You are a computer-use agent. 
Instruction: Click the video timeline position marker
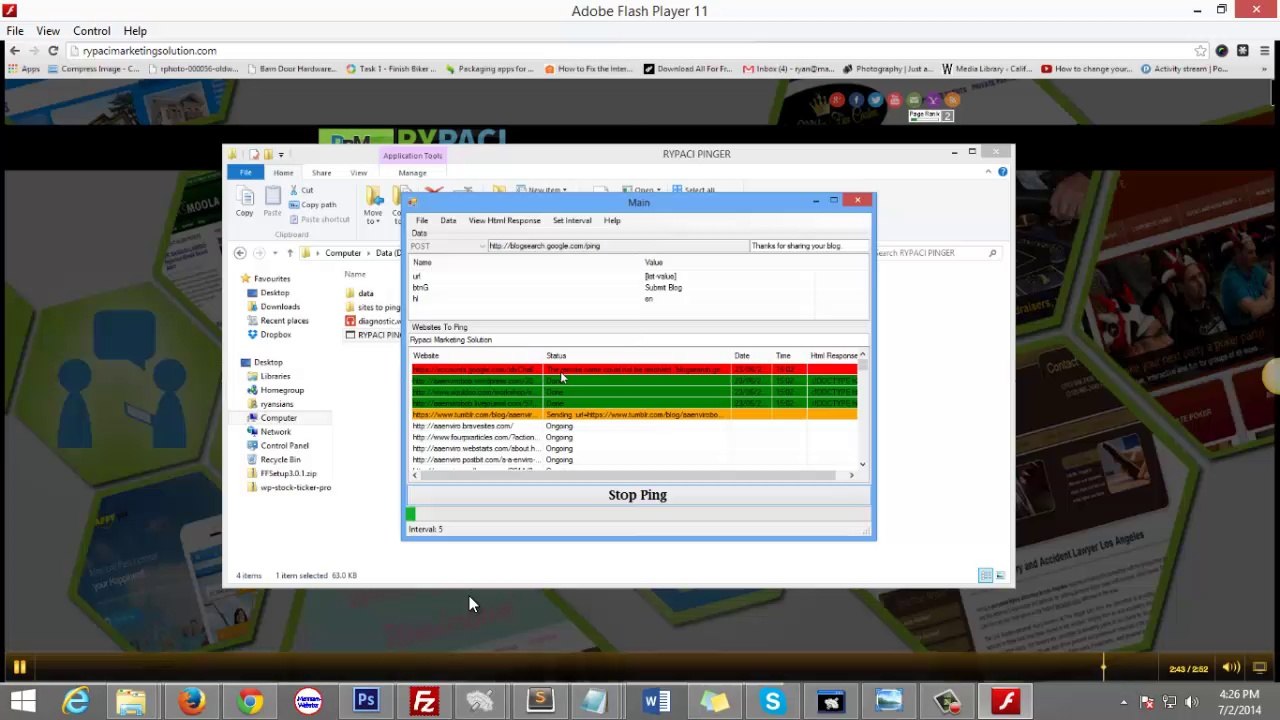1103,667
